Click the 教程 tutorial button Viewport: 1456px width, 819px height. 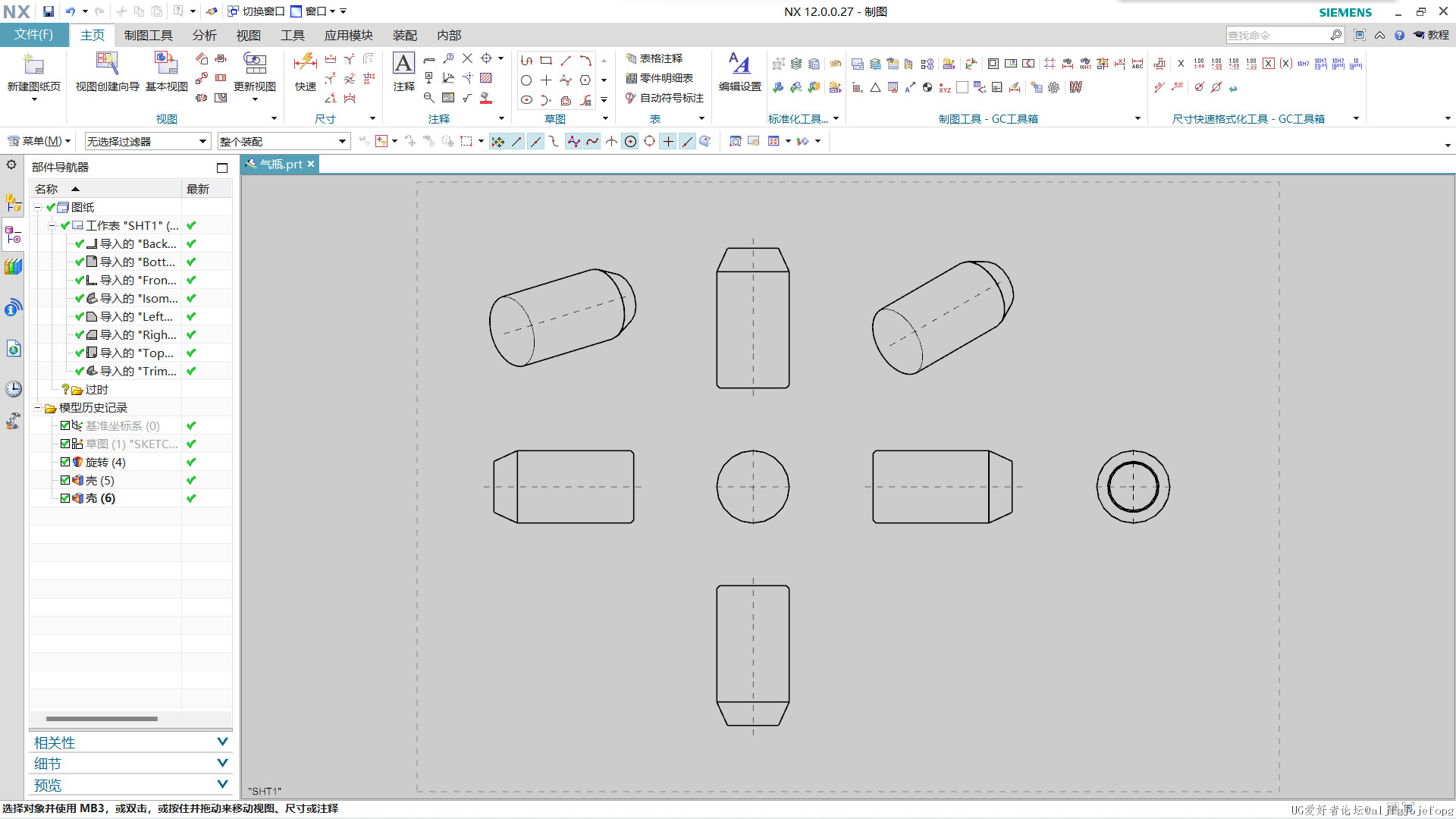[1432, 35]
